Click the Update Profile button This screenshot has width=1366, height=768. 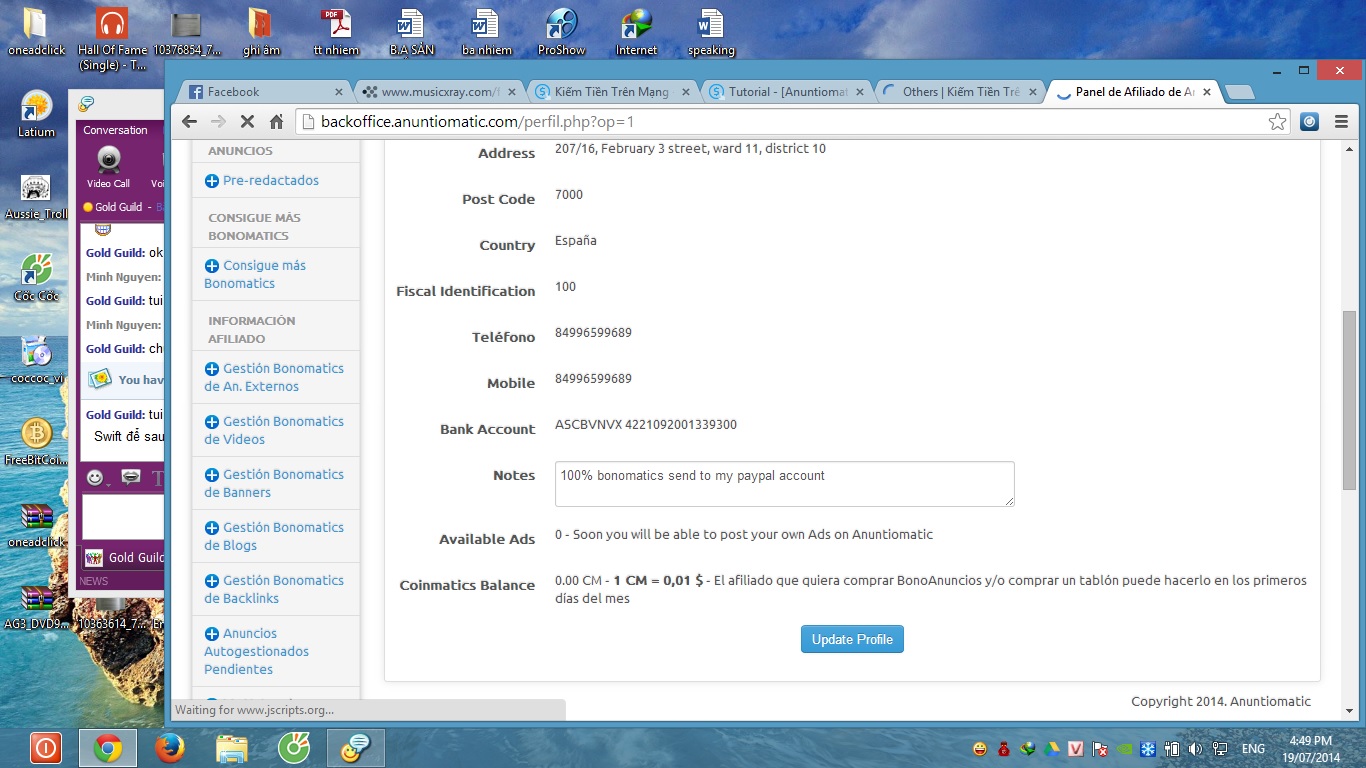[852, 639]
